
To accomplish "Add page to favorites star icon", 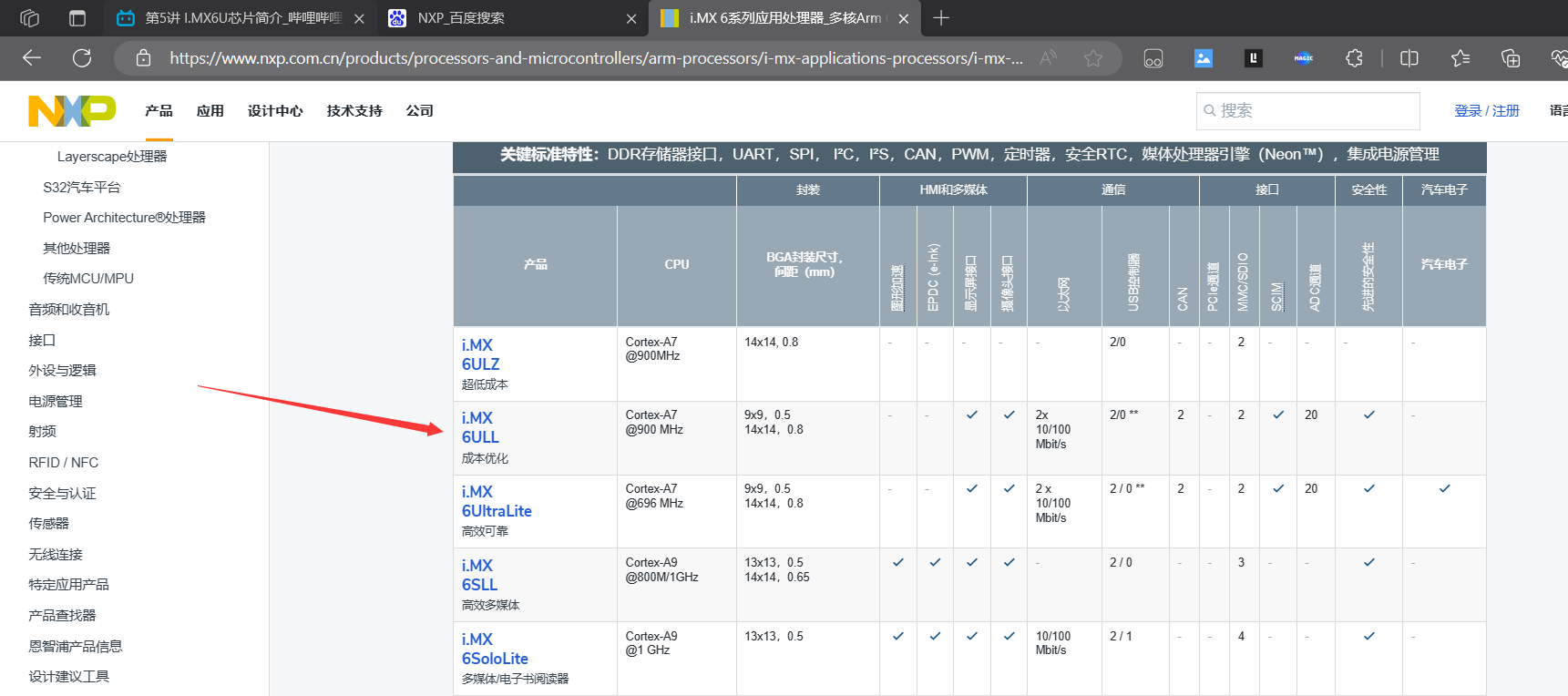I will point(1093,58).
